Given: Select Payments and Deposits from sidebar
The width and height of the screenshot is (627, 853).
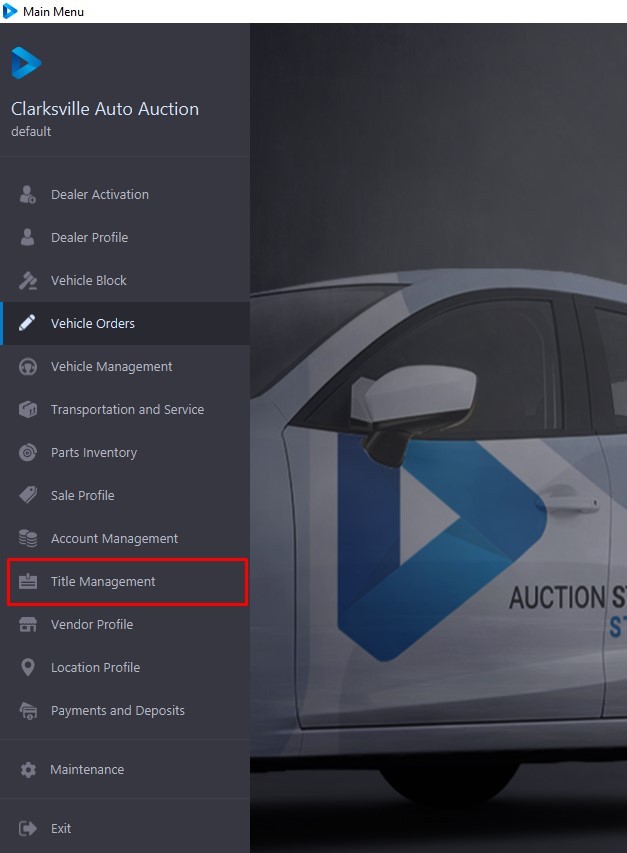Looking at the screenshot, I should point(117,711).
